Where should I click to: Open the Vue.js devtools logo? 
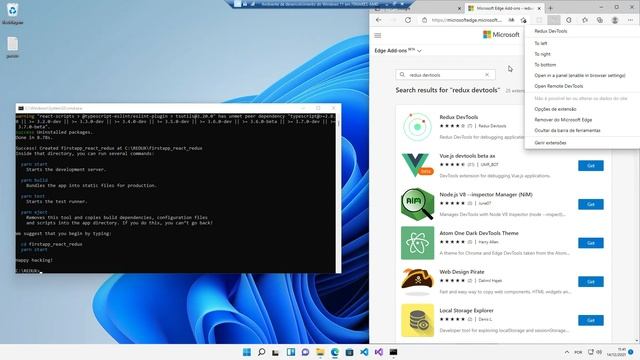[417, 165]
